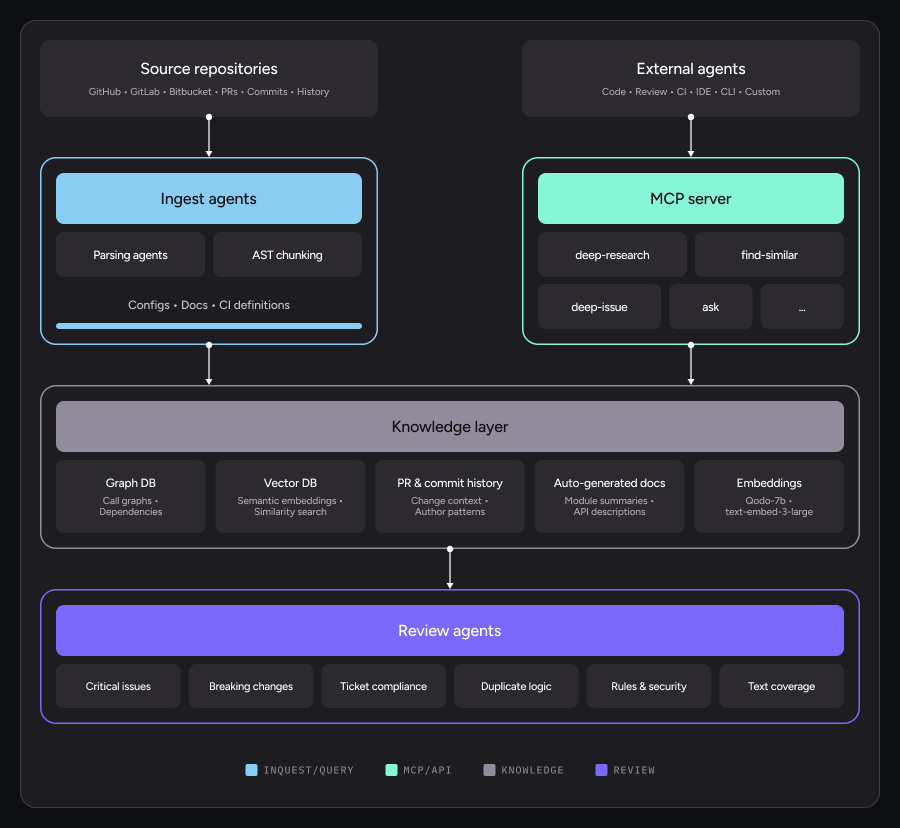Click the MCP/API legend label
Image resolution: width=900 pixels, height=828 pixels.
[x=428, y=770]
